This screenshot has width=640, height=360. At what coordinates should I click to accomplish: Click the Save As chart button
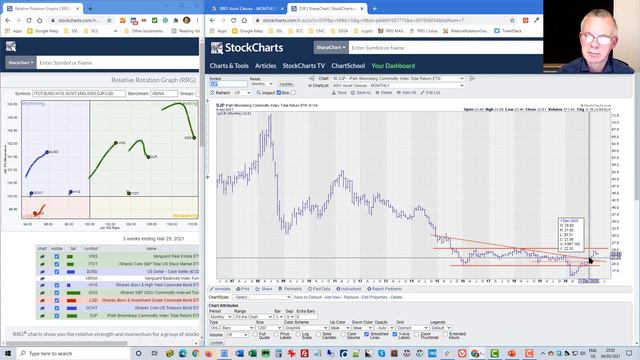361,93
